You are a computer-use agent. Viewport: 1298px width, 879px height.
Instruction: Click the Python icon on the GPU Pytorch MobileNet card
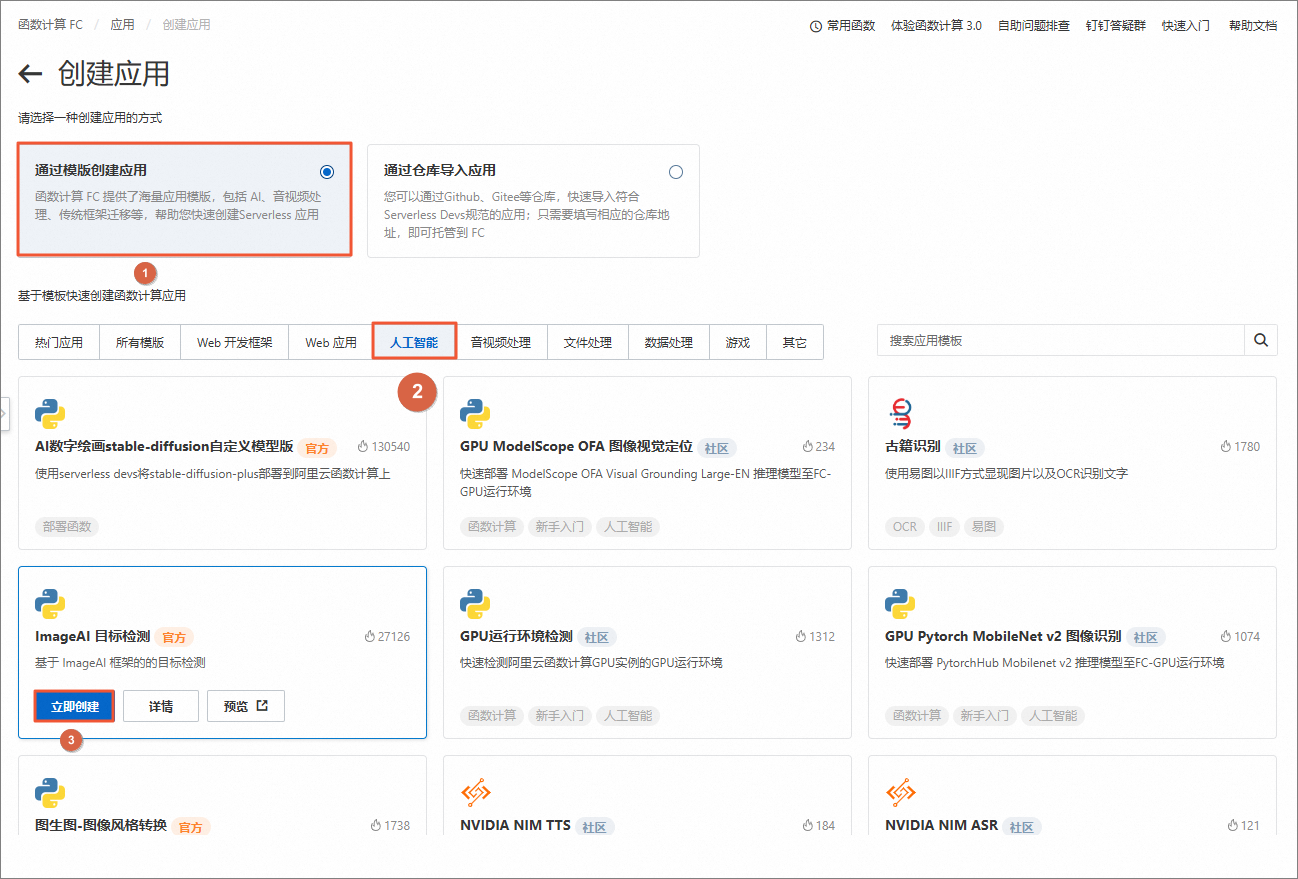point(900,603)
